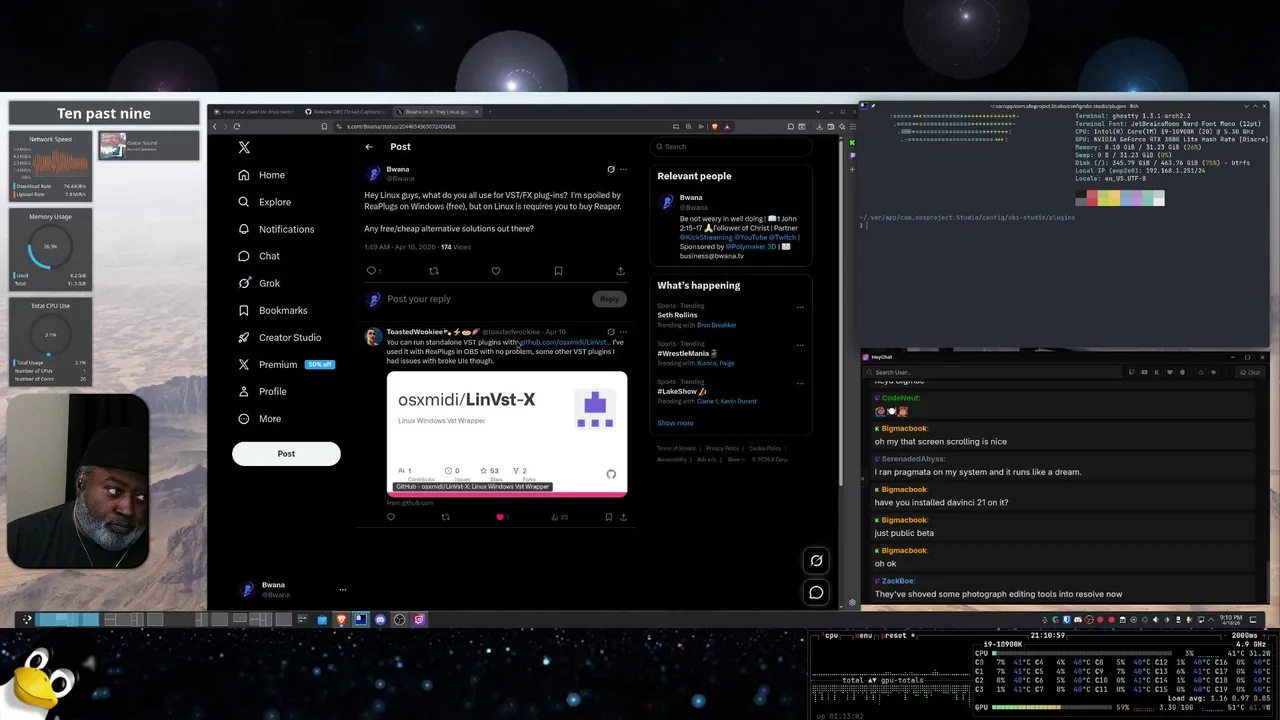The height and width of the screenshot is (720, 1280).
Task: Reload the page in browser
Action: (237, 127)
